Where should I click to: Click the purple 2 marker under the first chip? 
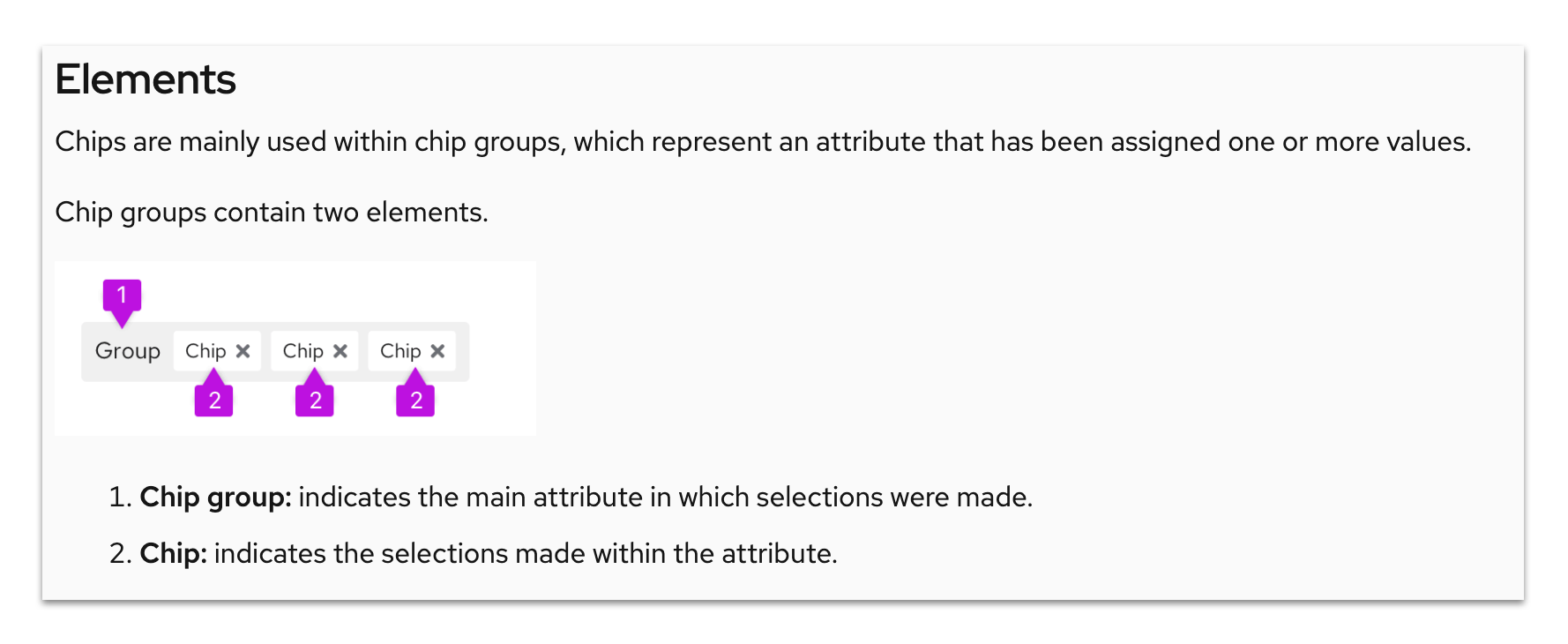[215, 399]
